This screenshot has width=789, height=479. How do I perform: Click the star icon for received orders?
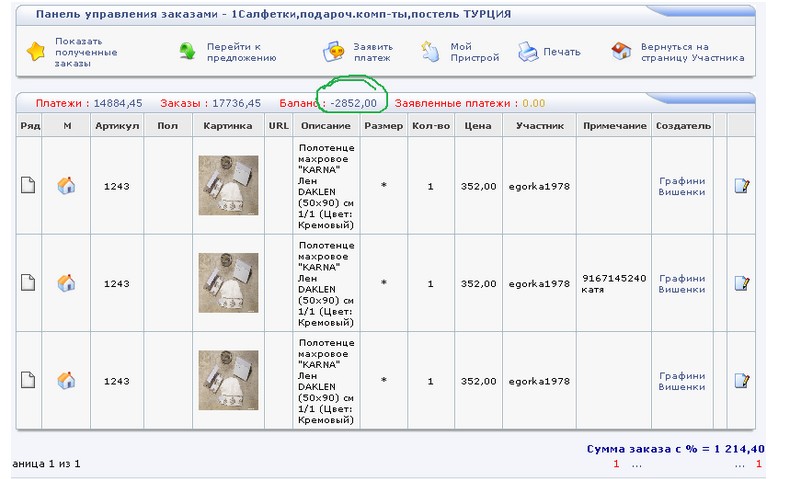(x=35, y=53)
